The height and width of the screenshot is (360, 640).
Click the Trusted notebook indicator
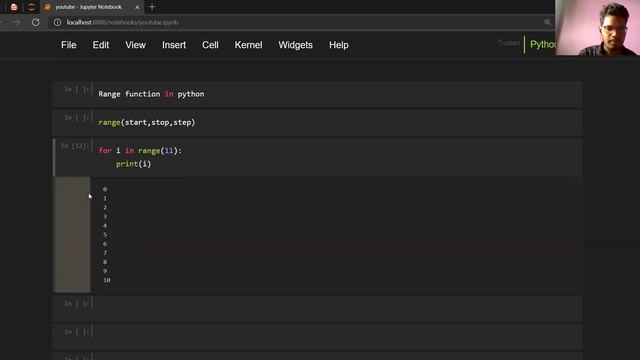click(x=509, y=43)
